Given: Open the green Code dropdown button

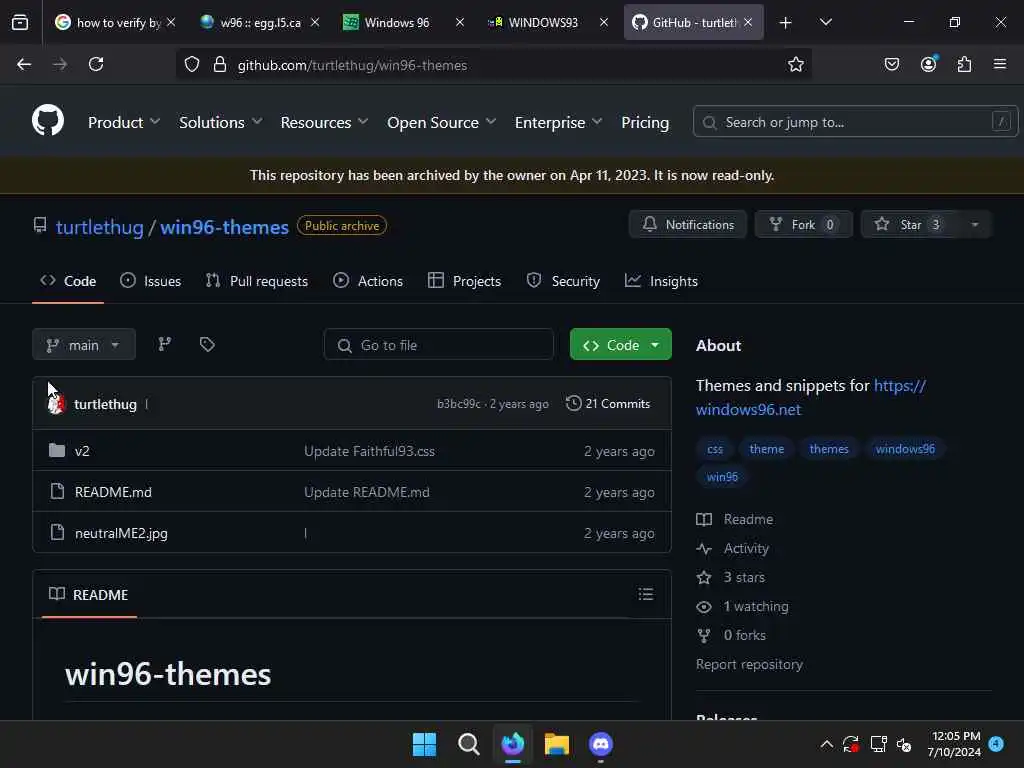Looking at the screenshot, I should [x=620, y=344].
